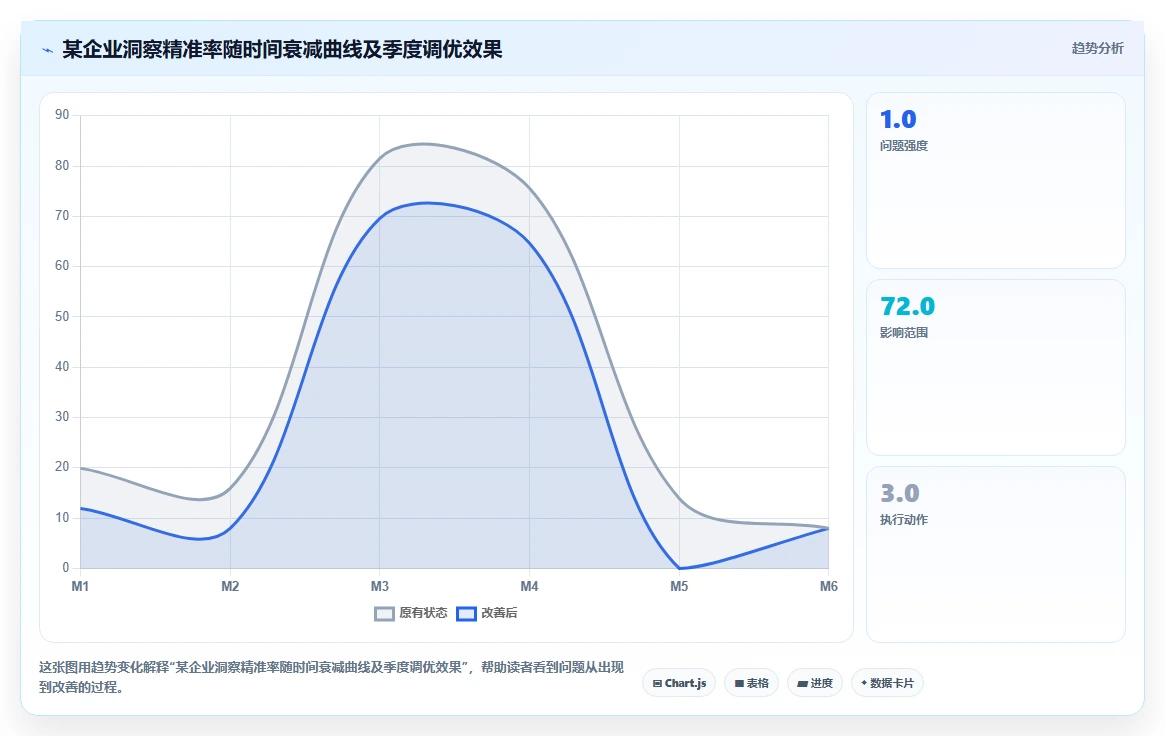
Task: Select the Chart.js tag chip
Action: point(679,683)
